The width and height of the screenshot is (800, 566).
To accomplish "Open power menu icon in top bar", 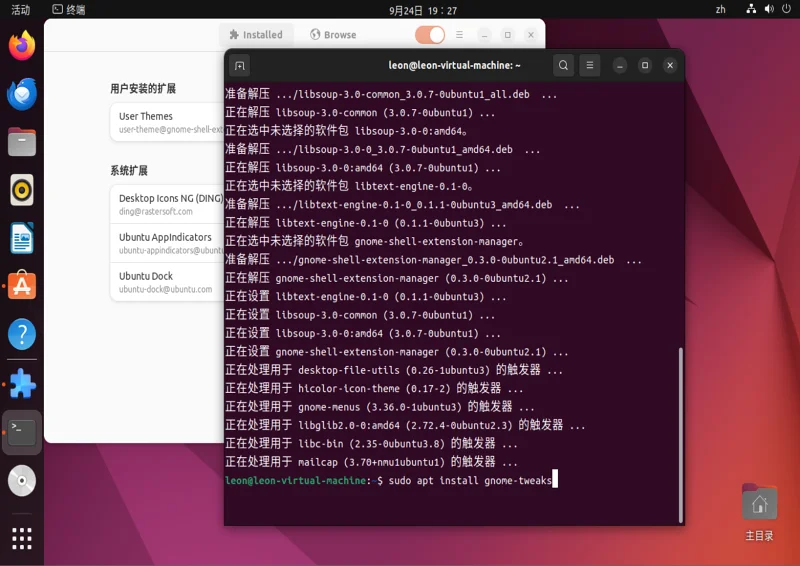I will pyautogui.click(x=786, y=9).
